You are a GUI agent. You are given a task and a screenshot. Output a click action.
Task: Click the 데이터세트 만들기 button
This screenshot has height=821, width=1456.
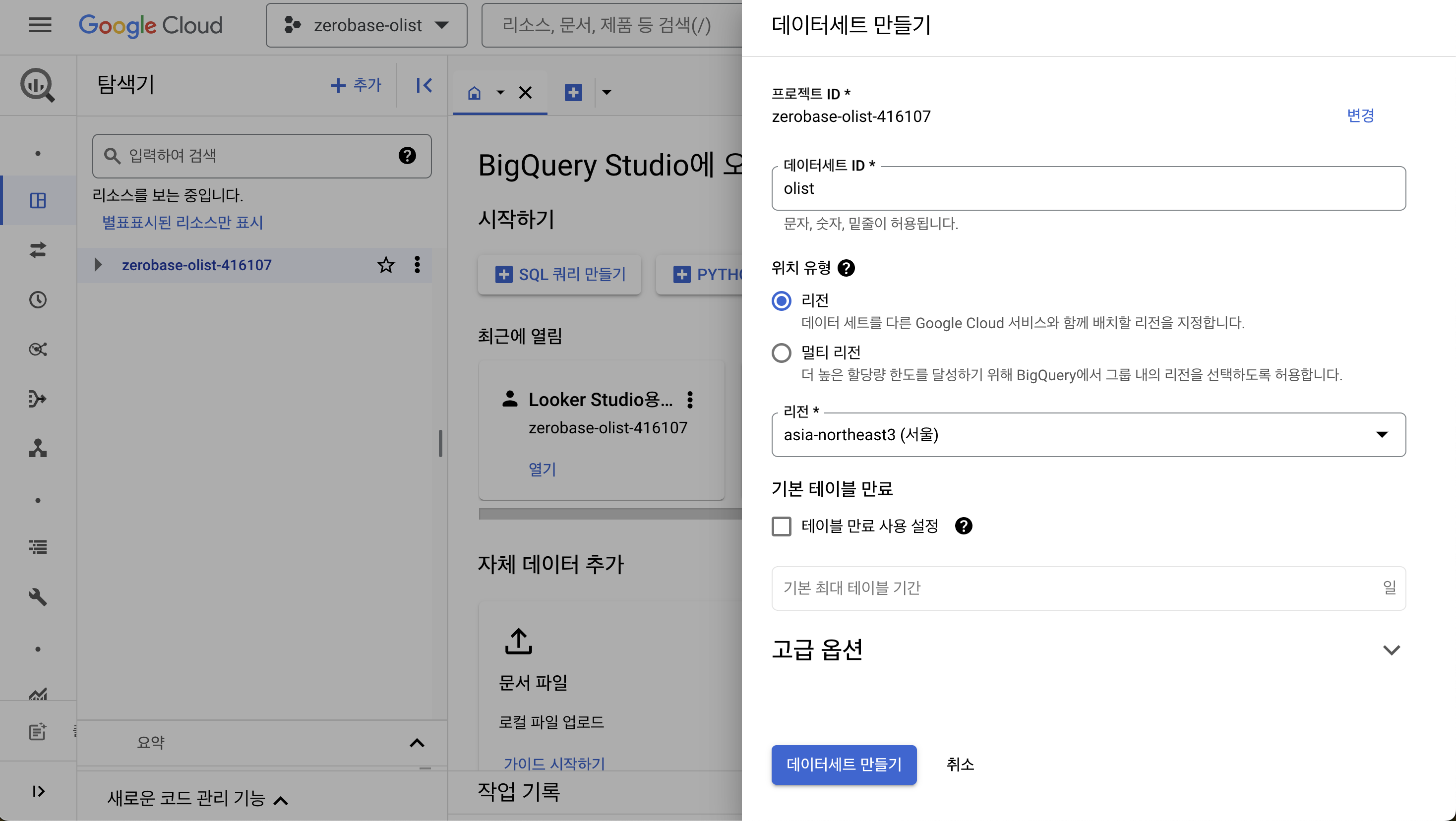[x=844, y=764]
